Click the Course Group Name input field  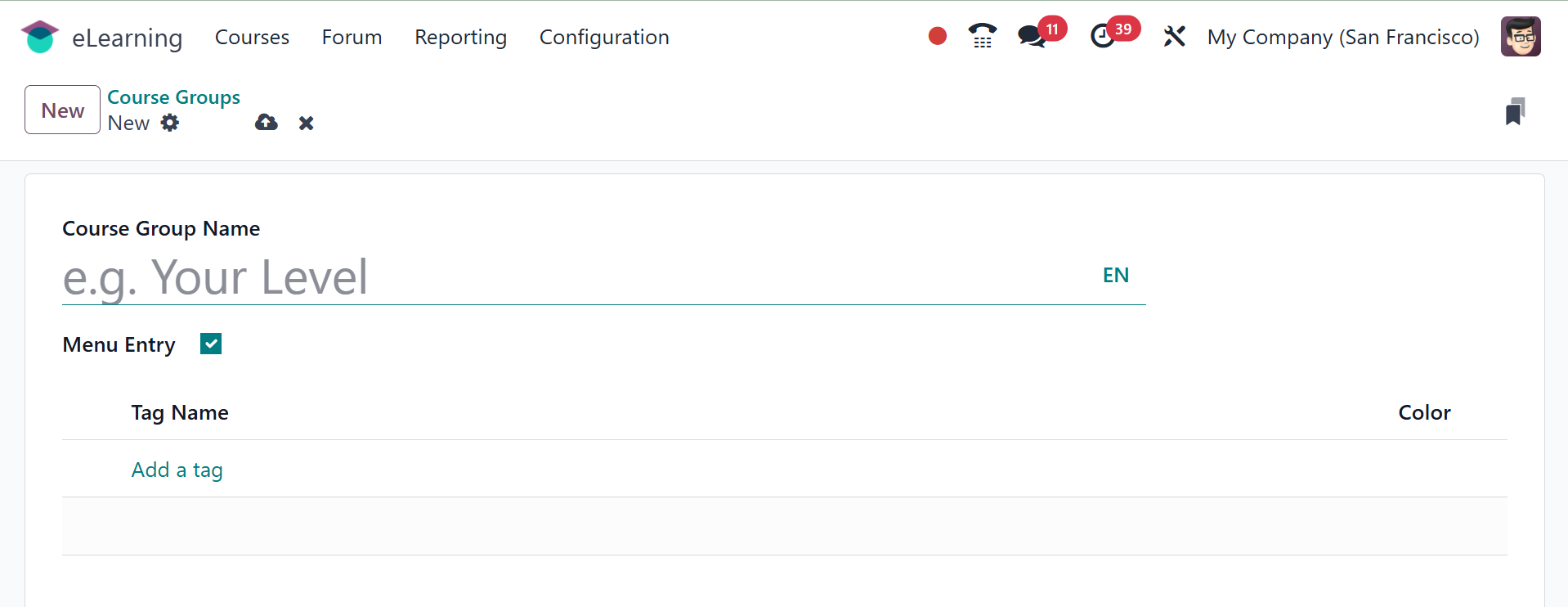572,277
